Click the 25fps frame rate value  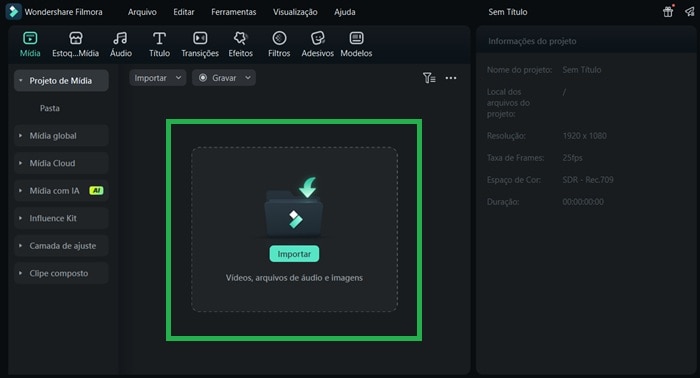572,158
